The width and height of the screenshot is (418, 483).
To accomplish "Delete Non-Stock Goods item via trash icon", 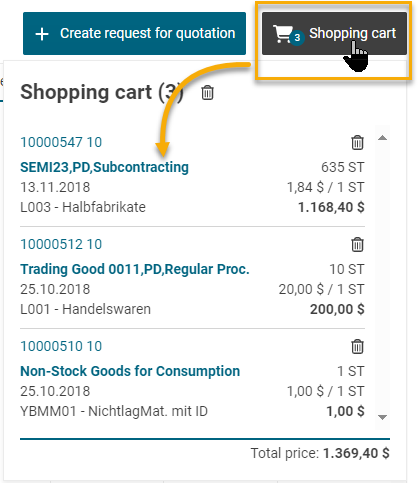I will tap(357, 347).
